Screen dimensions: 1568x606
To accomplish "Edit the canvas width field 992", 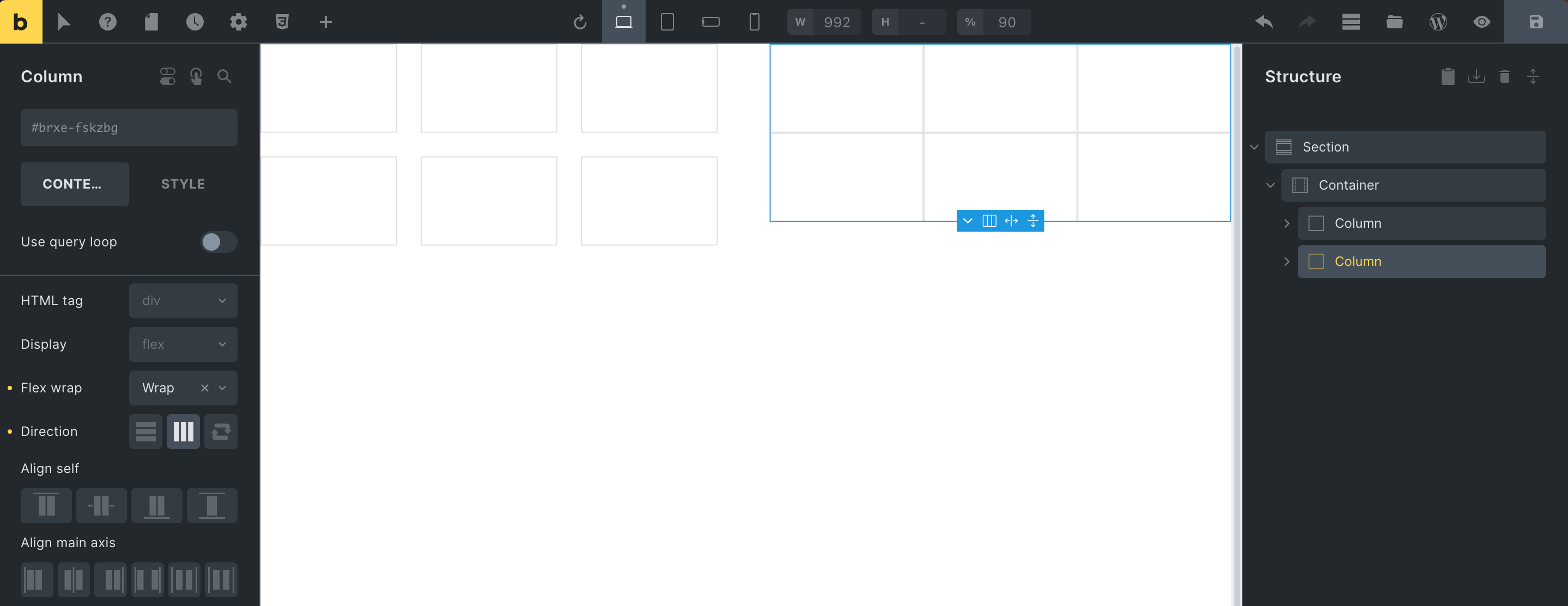I will tap(837, 22).
